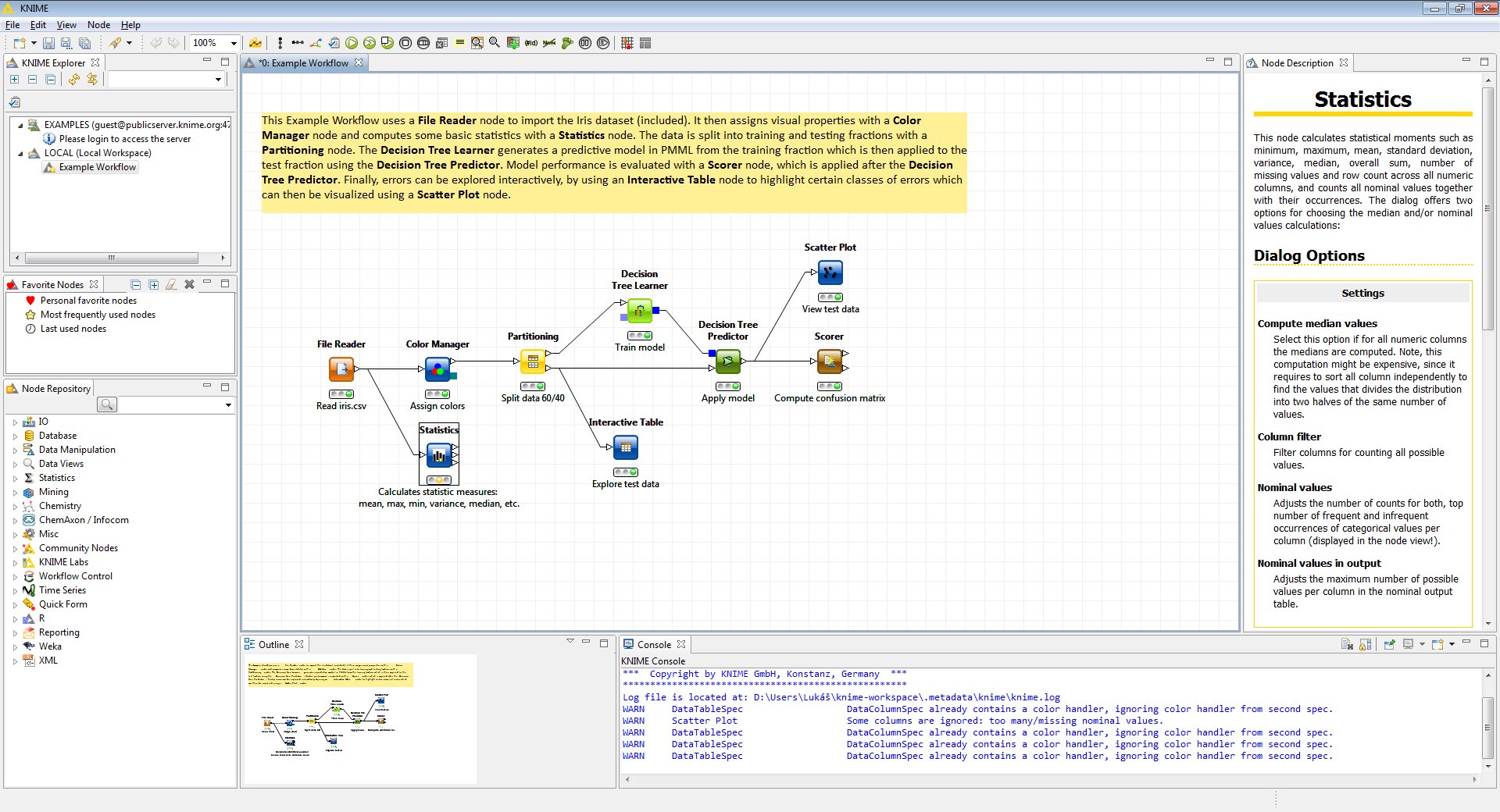Viewport: 1500px width, 812px height.
Task: Toggle the grid settings toolbar icon
Action: 627,43
